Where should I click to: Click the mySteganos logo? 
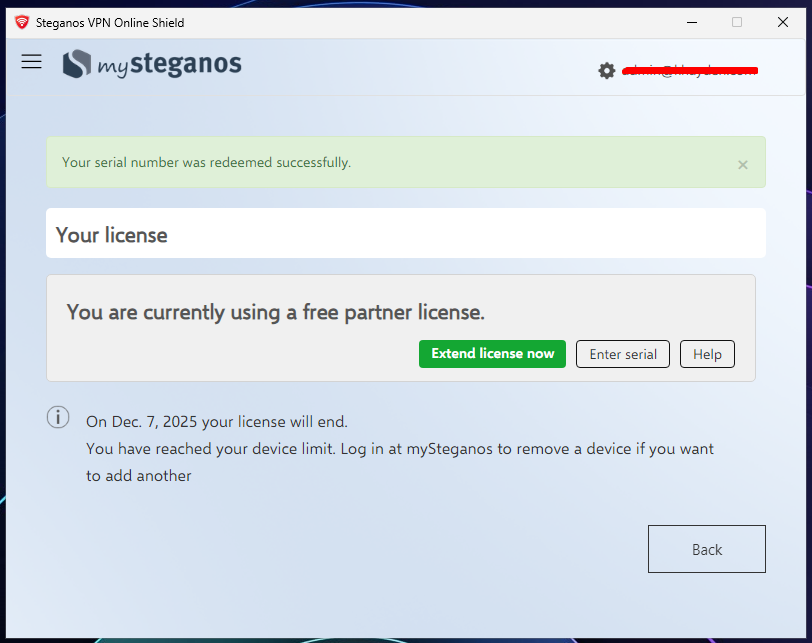(x=152, y=64)
